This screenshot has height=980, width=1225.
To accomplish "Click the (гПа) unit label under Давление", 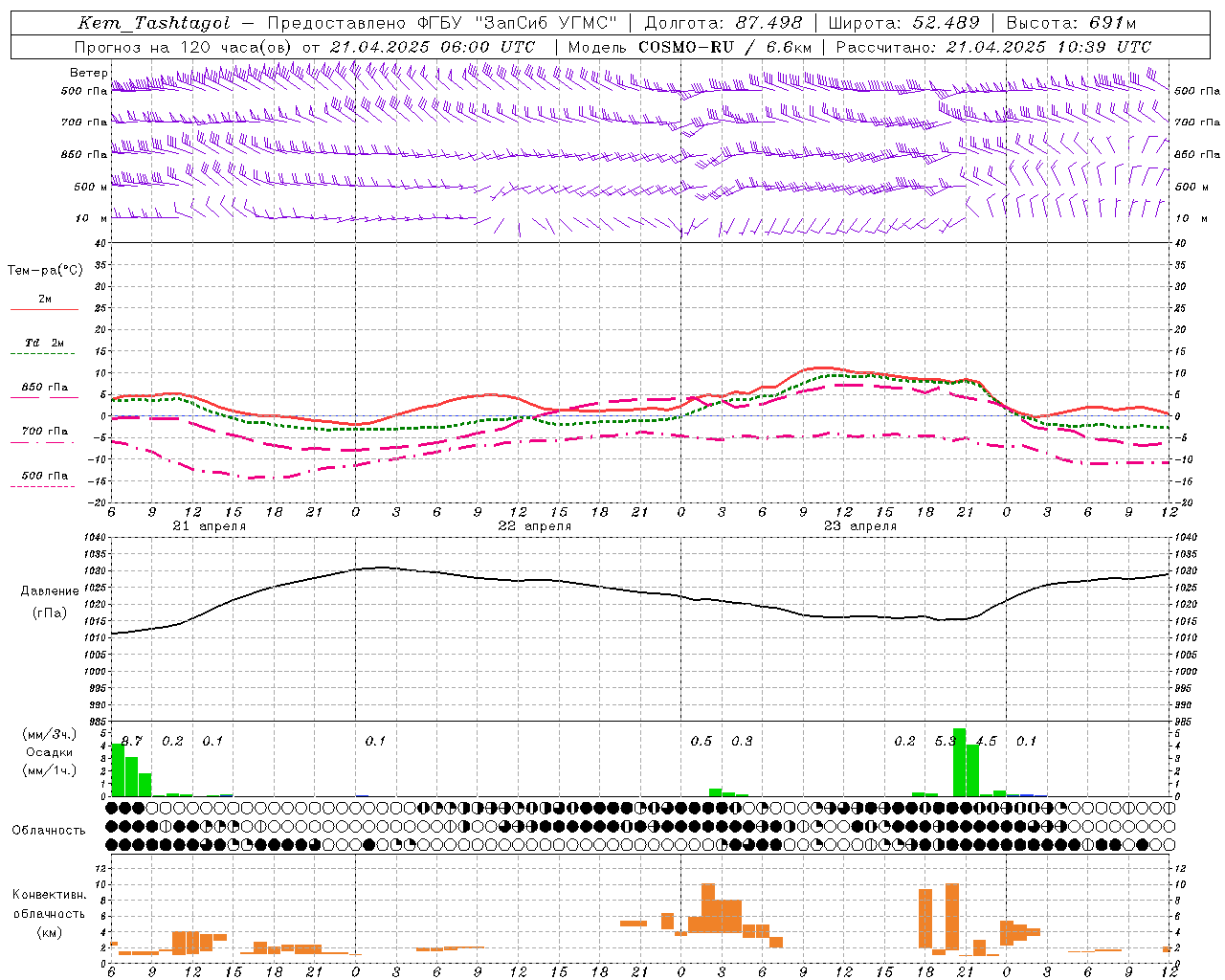I will pos(50,613).
